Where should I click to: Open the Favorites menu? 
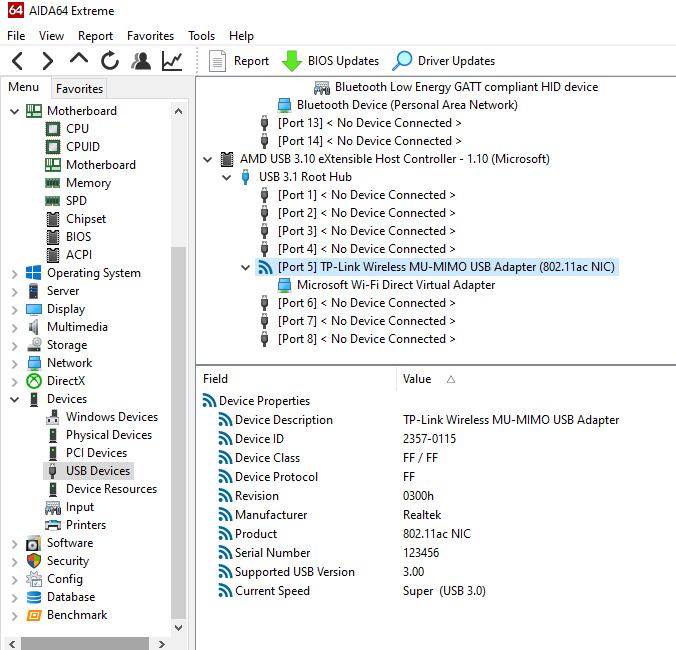point(150,36)
